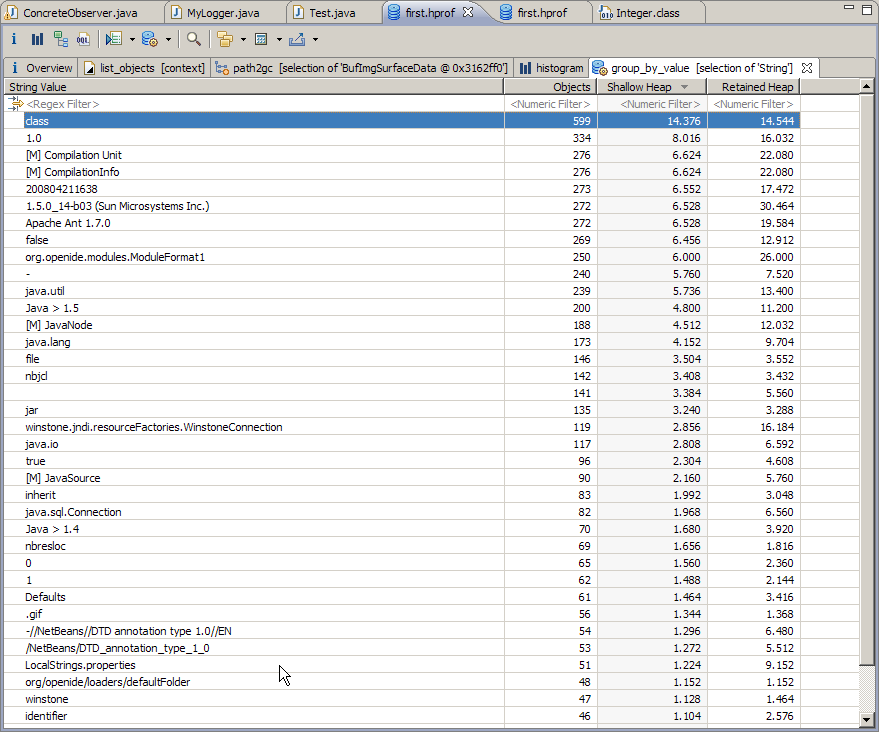Select the '200804211638' row
The width and height of the screenshot is (879, 732).
[402, 189]
